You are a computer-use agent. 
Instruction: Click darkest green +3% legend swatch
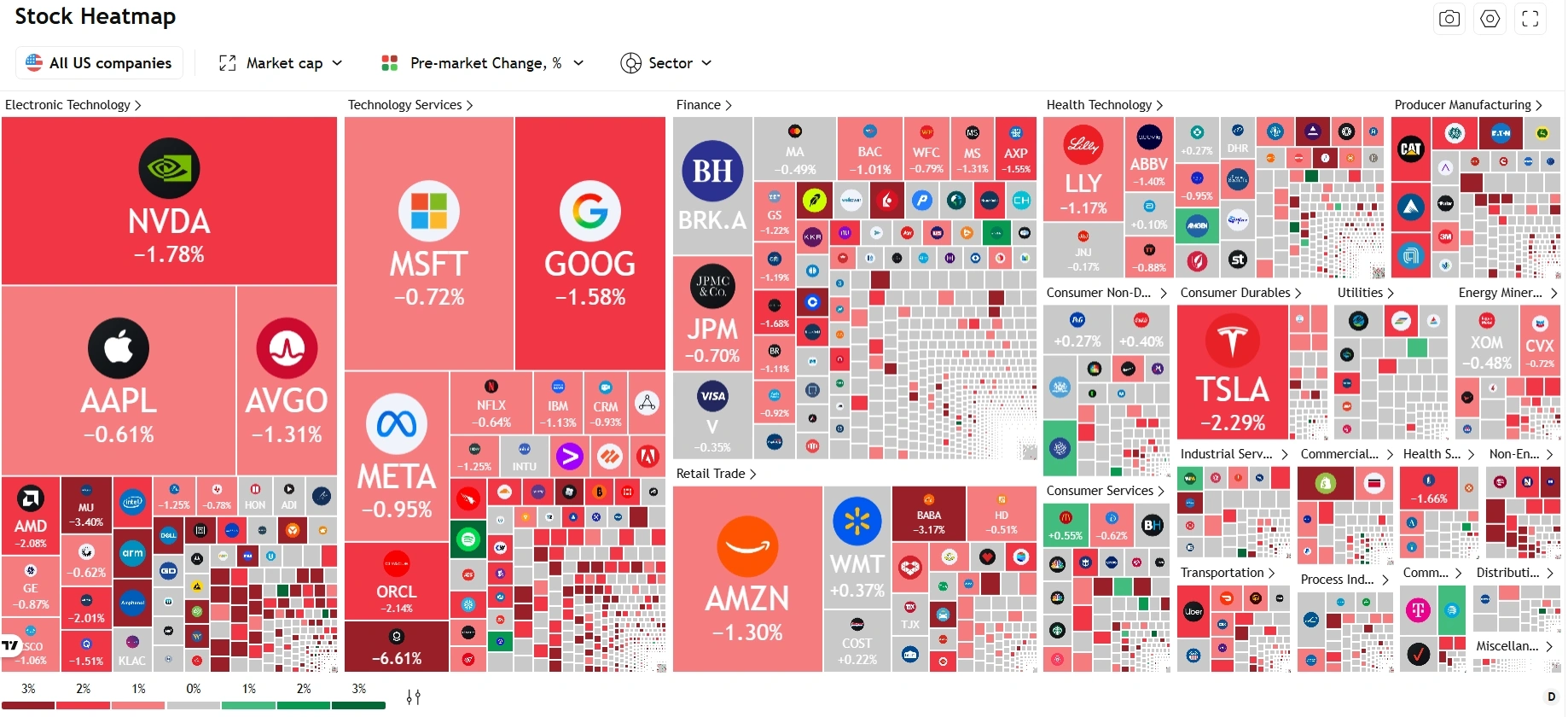click(358, 705)
